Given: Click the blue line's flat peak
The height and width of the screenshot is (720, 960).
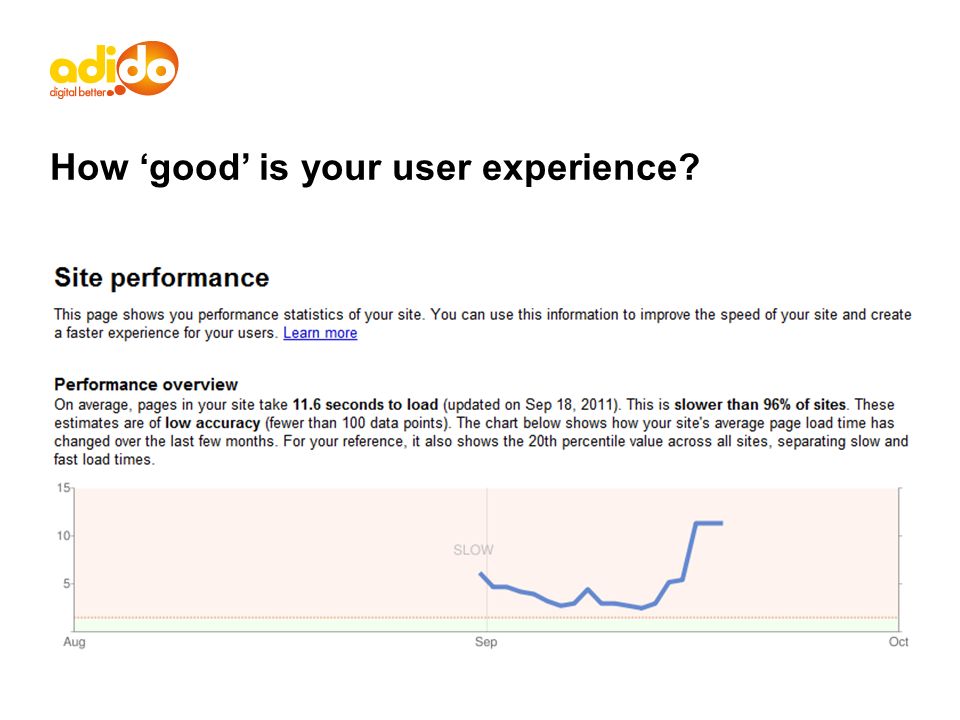Looking at the screenshot, I should click(709, 523).
